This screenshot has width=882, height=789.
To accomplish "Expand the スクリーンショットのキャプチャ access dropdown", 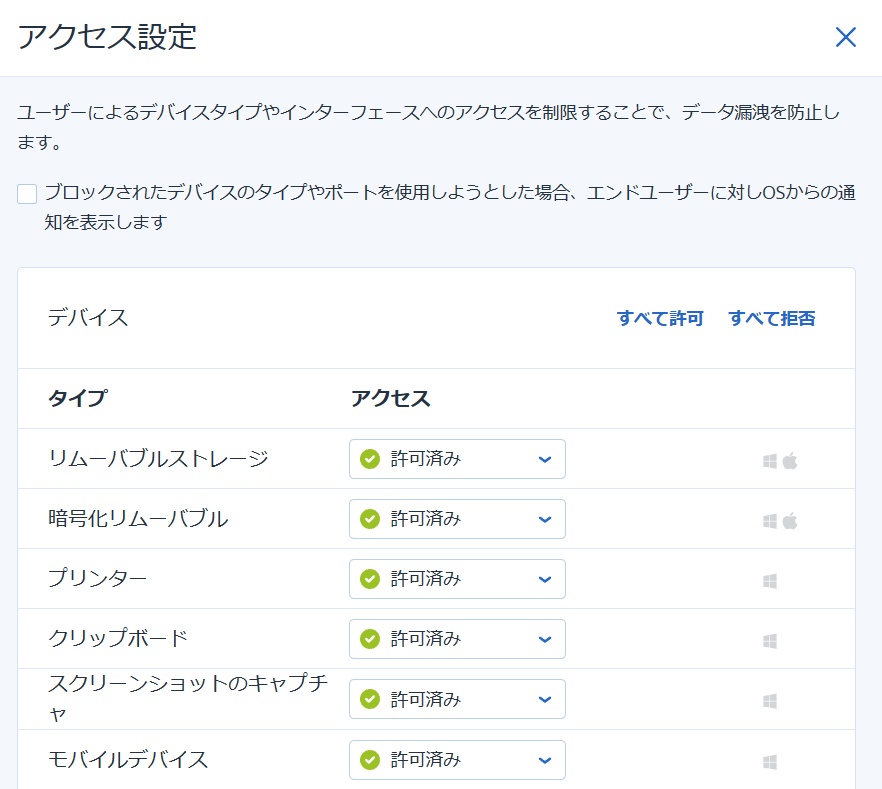I will point(457,699).
